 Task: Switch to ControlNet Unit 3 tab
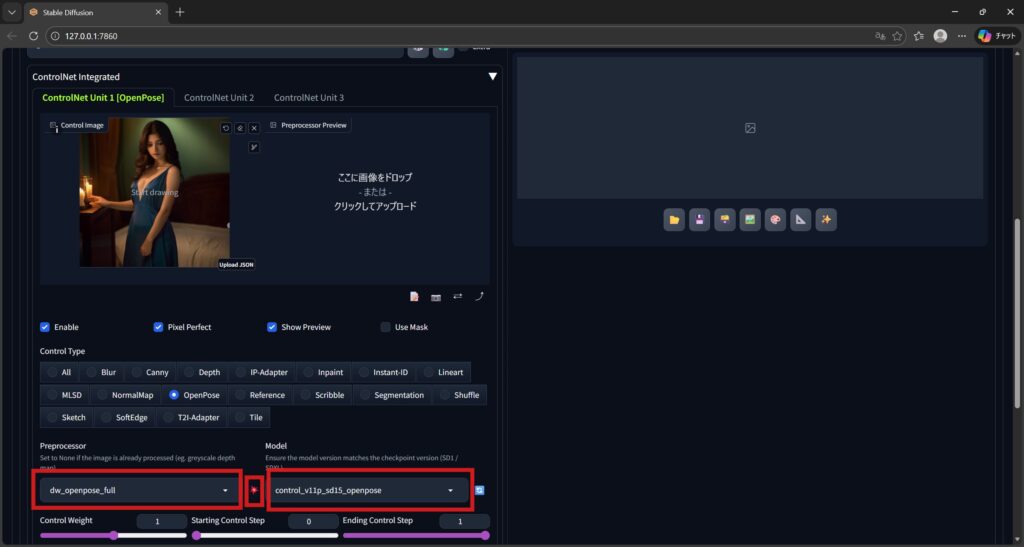309,98
